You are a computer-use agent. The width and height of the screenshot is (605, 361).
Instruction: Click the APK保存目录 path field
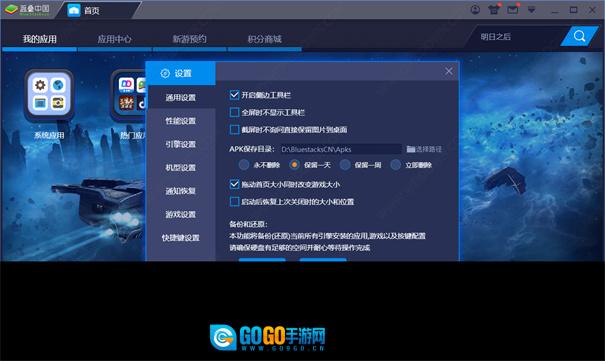pos(341,149)
